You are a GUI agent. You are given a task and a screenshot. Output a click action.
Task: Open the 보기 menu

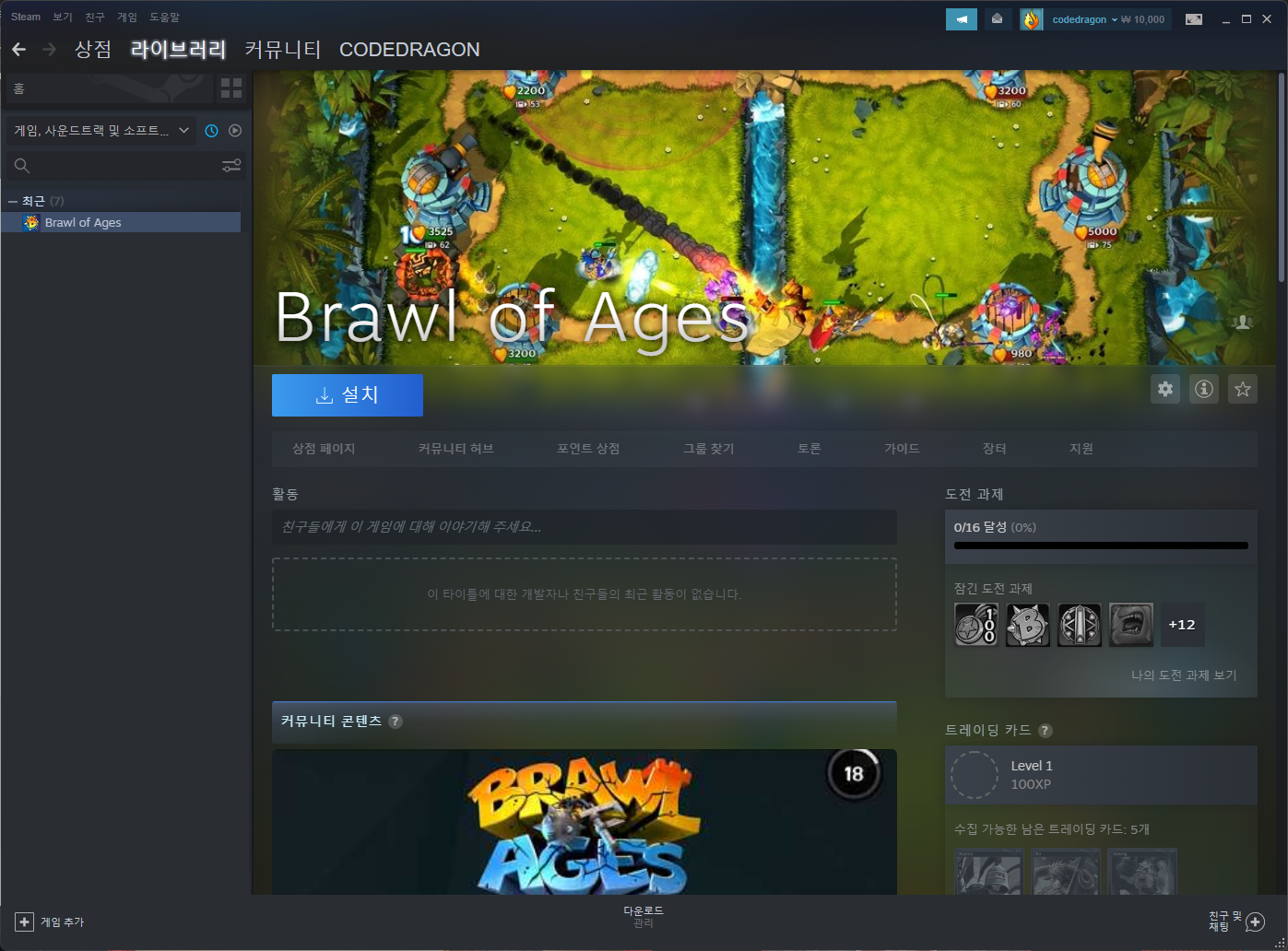click(x=63, y=18)
